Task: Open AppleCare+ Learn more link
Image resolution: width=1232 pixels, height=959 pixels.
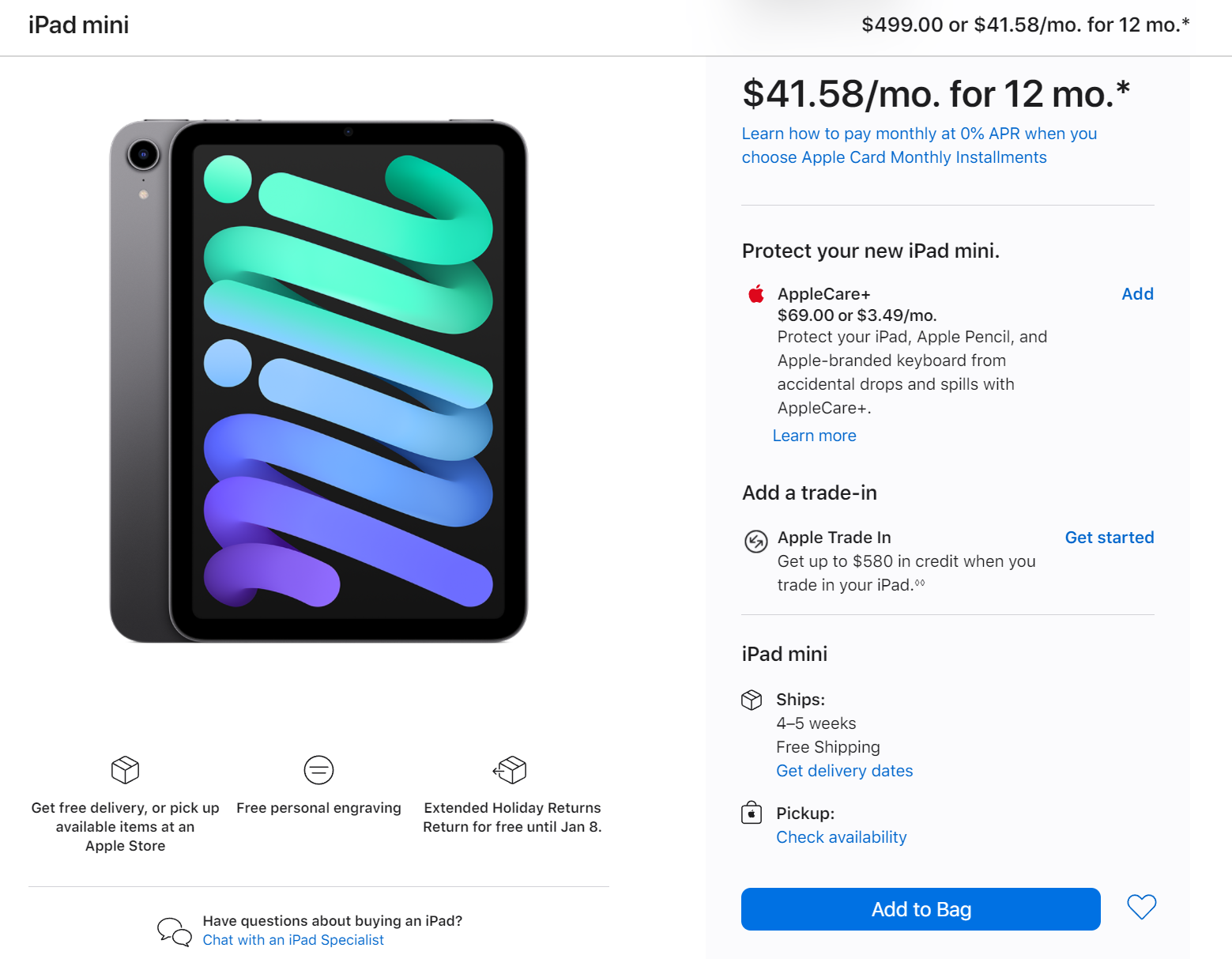Action: tap(814, 436)
